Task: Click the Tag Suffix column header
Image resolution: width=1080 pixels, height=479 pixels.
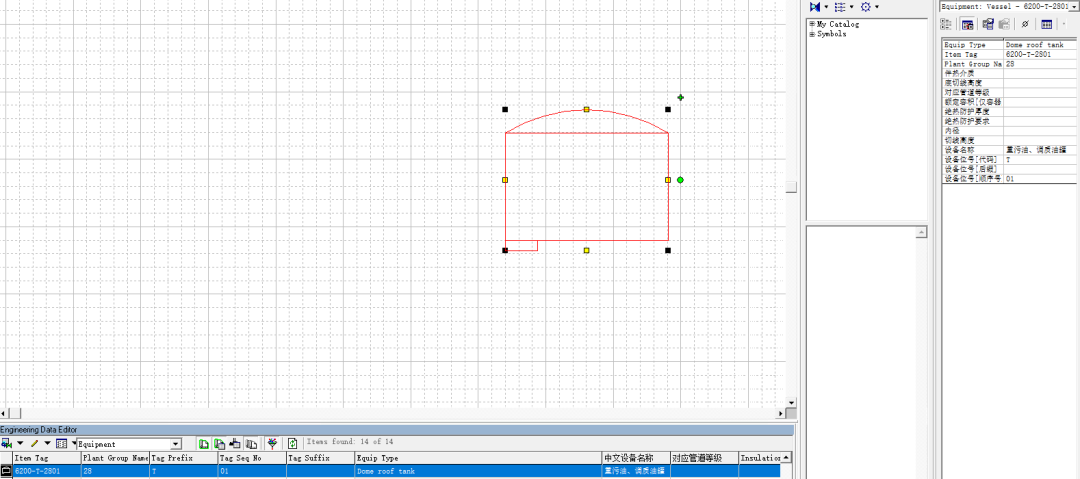Action: click(320, 458)
